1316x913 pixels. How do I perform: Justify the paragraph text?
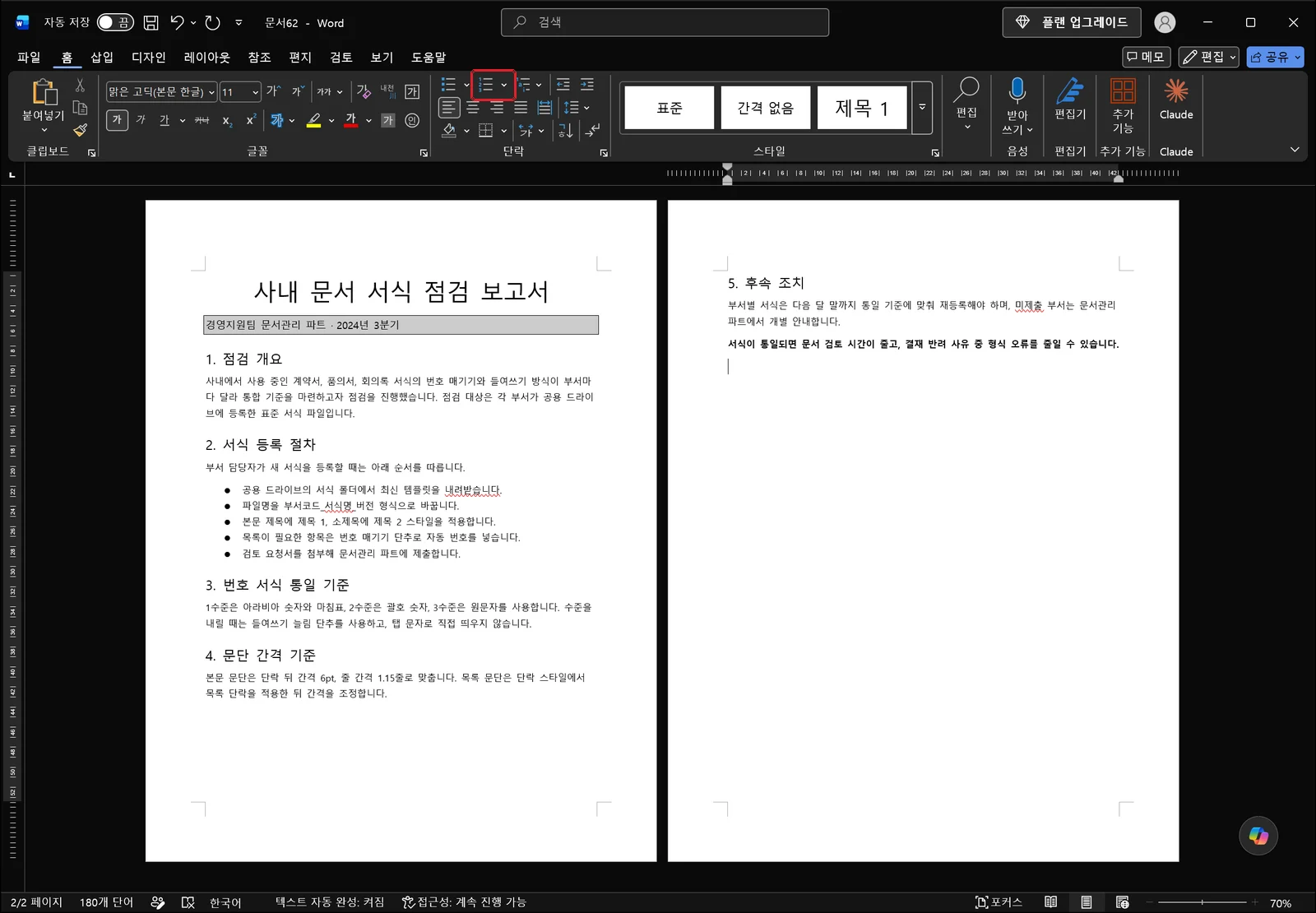[521, 108]
